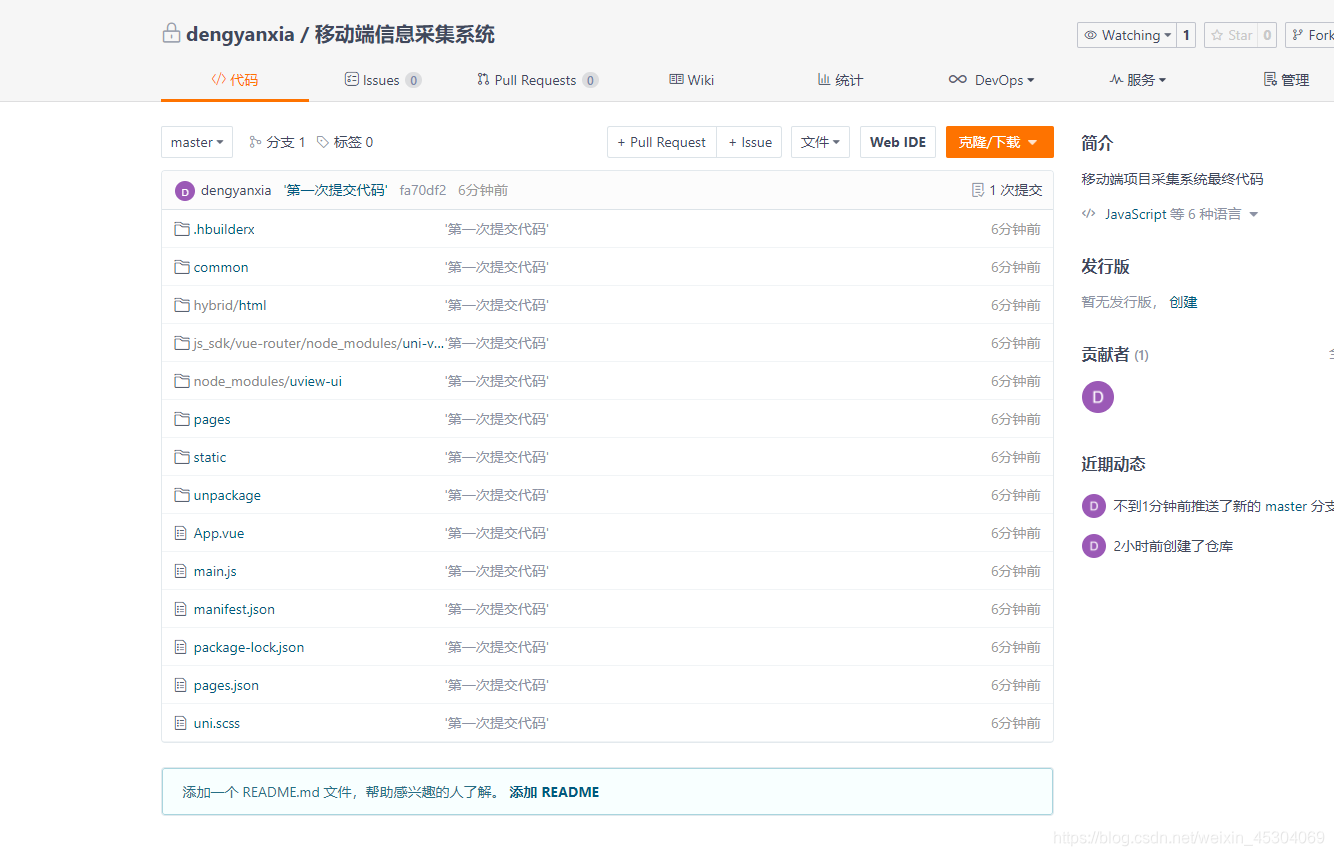1334x856 pixels.
Task: Click the 添加 README link
Action: [x=554, y=792]
